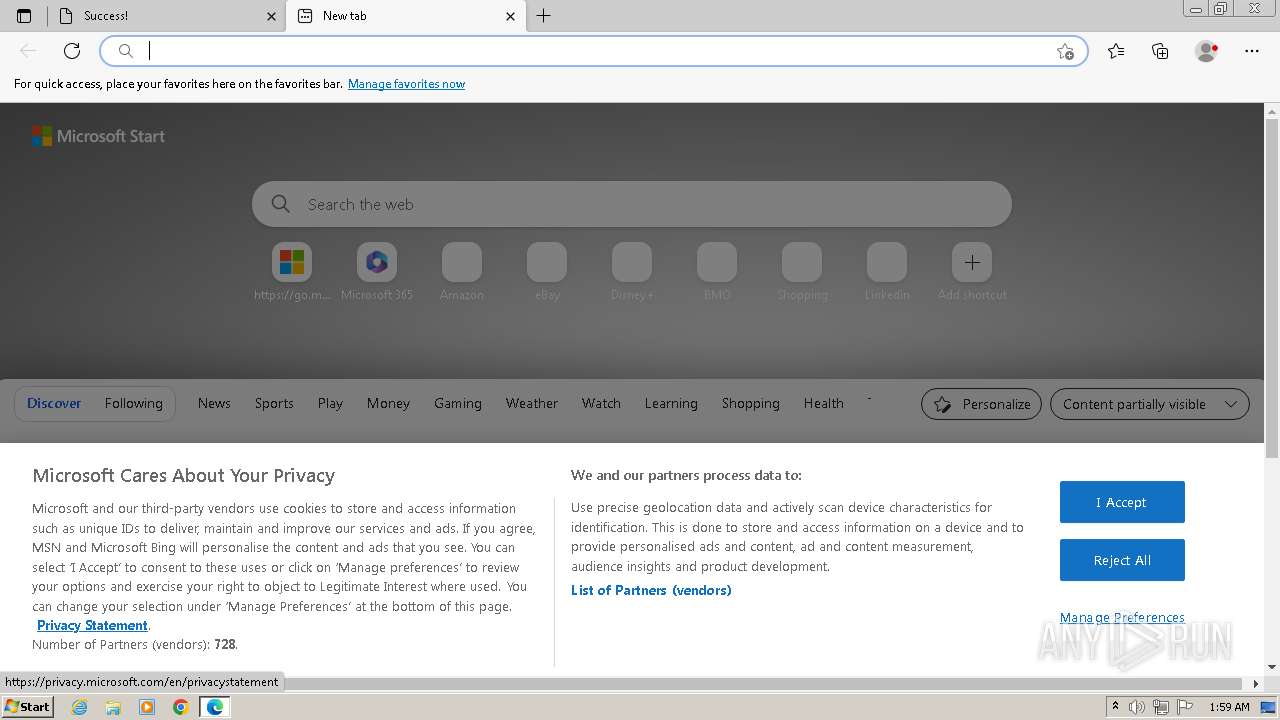1280x720 pixels.
Task: Open the Privacy Statement link
Action: 92,626
